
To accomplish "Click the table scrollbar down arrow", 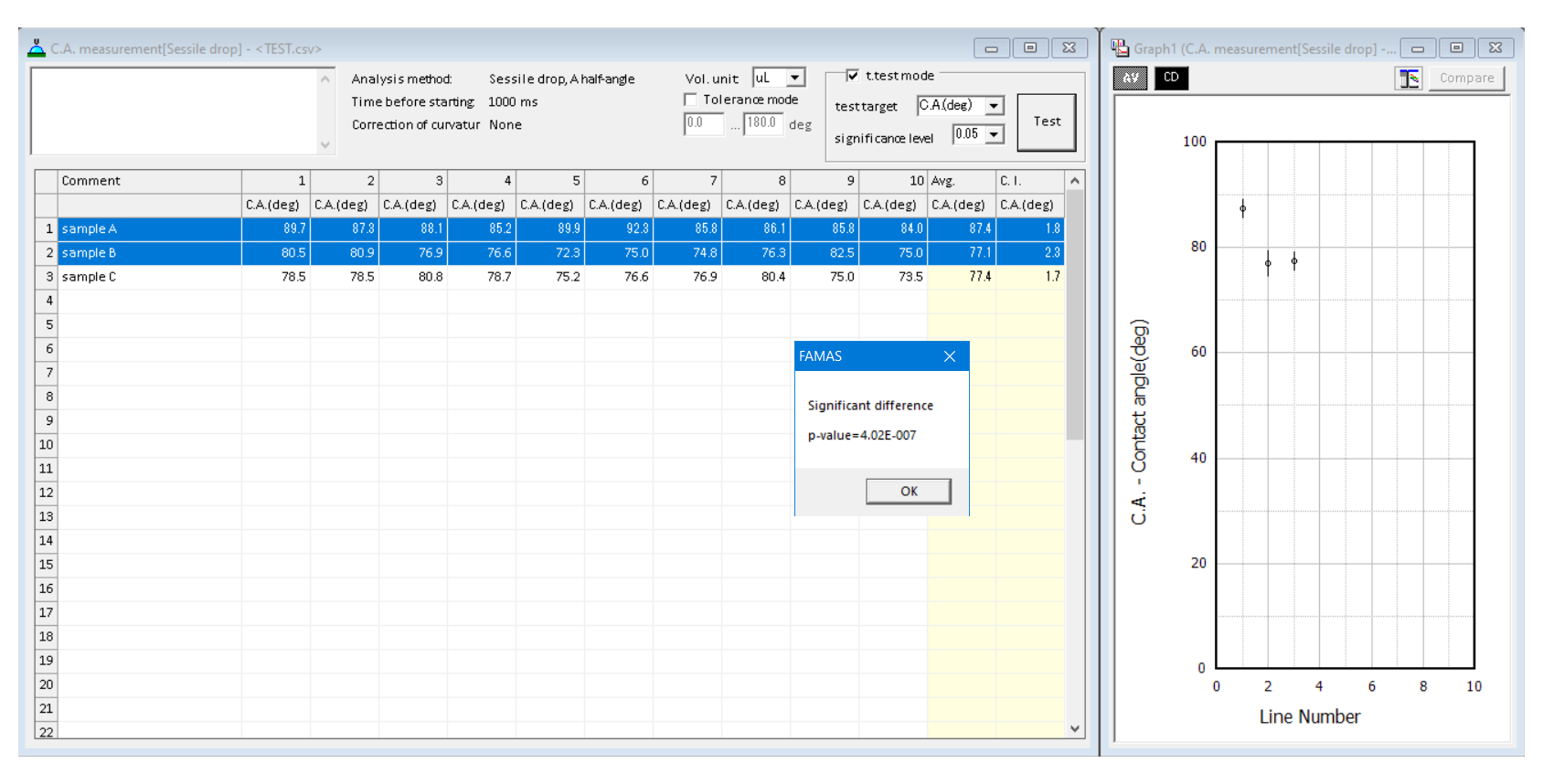I will coord(1075,729).
